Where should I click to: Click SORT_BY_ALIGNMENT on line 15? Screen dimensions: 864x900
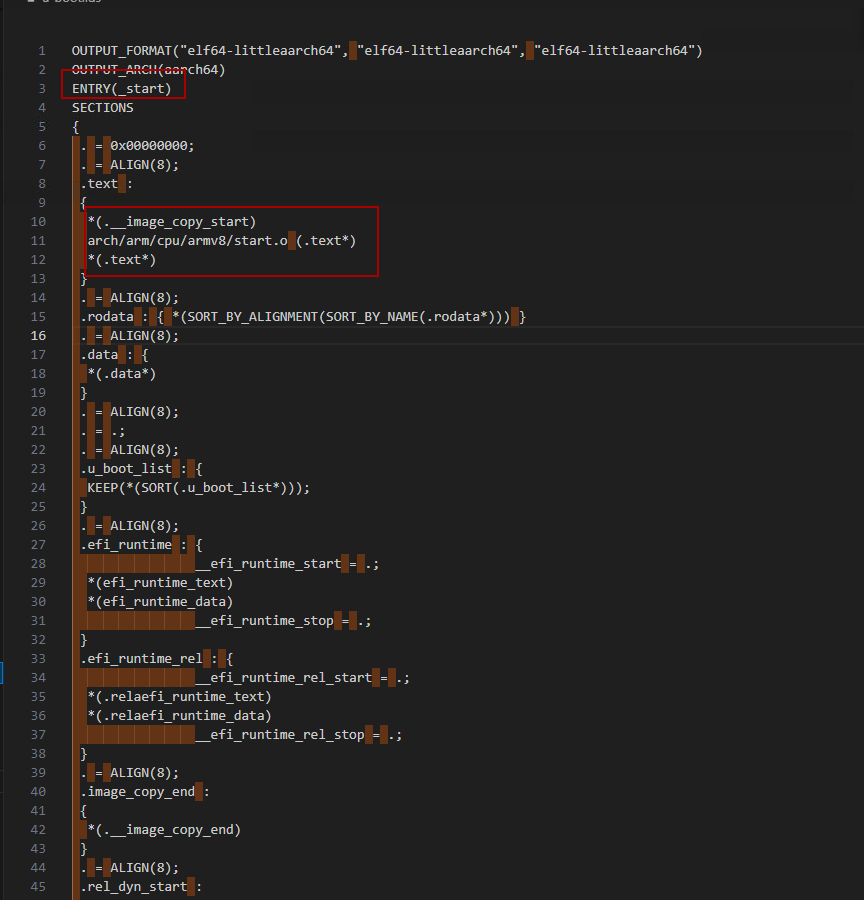pos(253,317)
